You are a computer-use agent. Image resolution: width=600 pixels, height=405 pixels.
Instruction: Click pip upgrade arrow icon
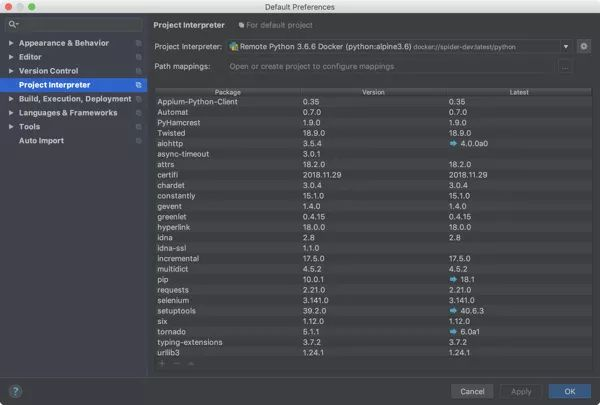pos(453,279)
